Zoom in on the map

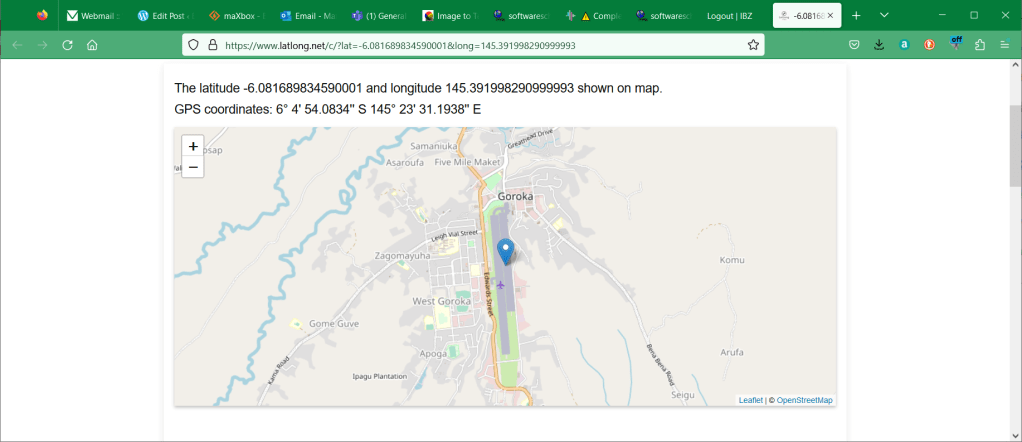(x=193, y=146)
